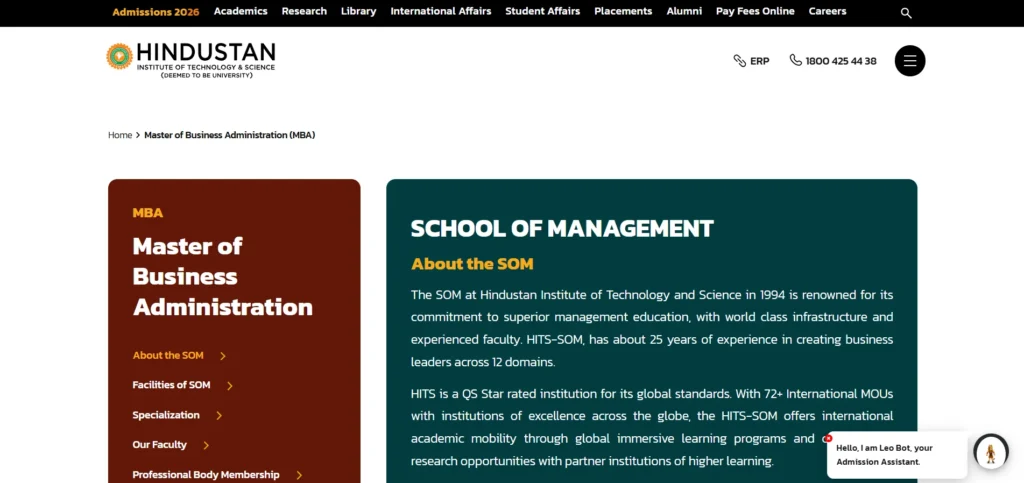Click the breadcrumb separator arrow
Image resolution: width=1024 pixels, height=483 pixels.
click(138, 135)
